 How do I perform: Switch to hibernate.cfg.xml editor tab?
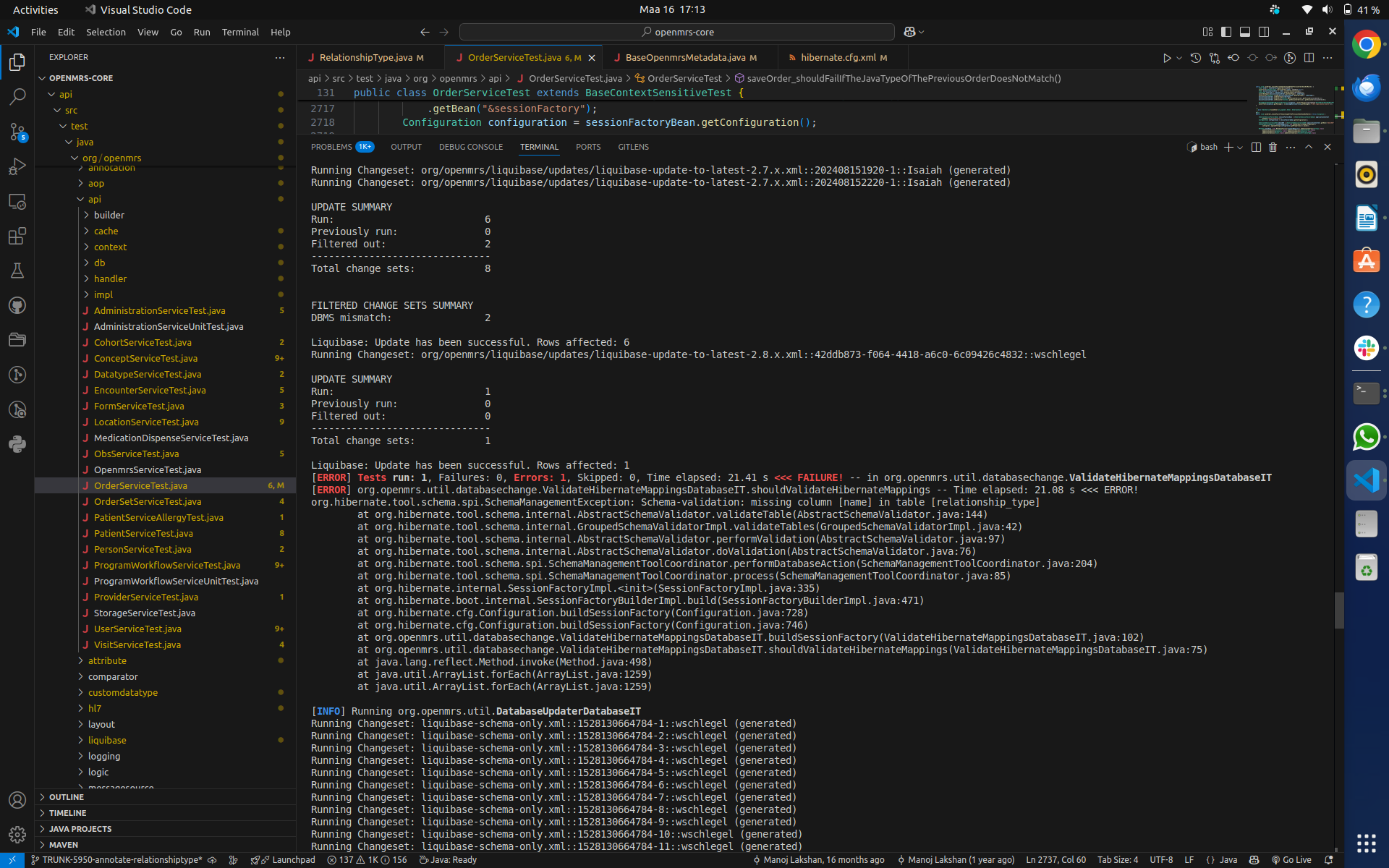click(842, 57)
